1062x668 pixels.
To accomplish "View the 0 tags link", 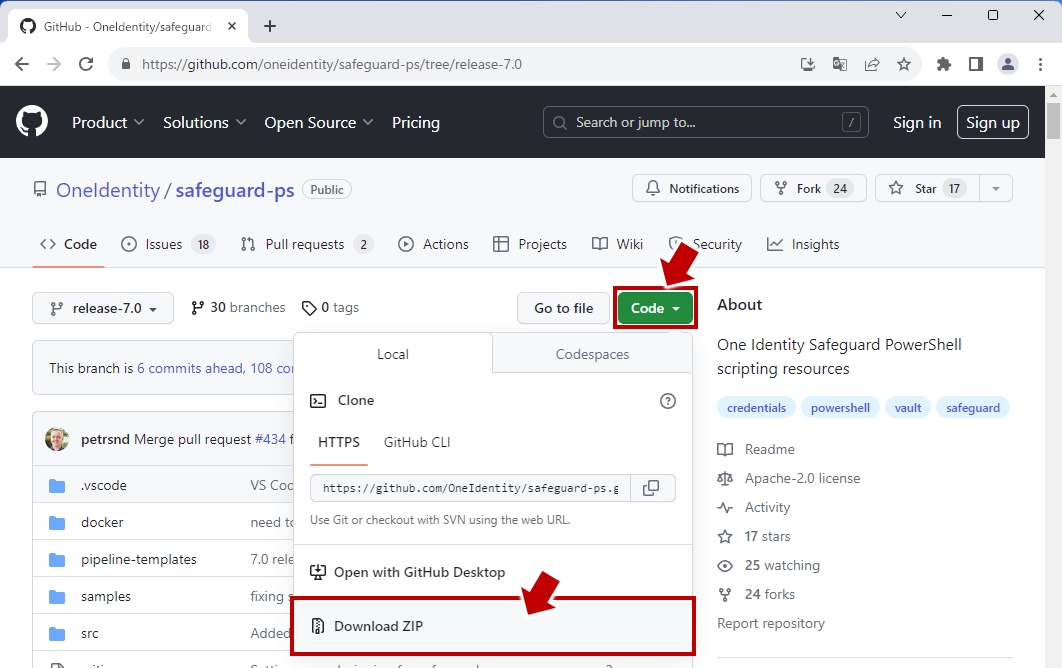I will [x=331, y=308].
